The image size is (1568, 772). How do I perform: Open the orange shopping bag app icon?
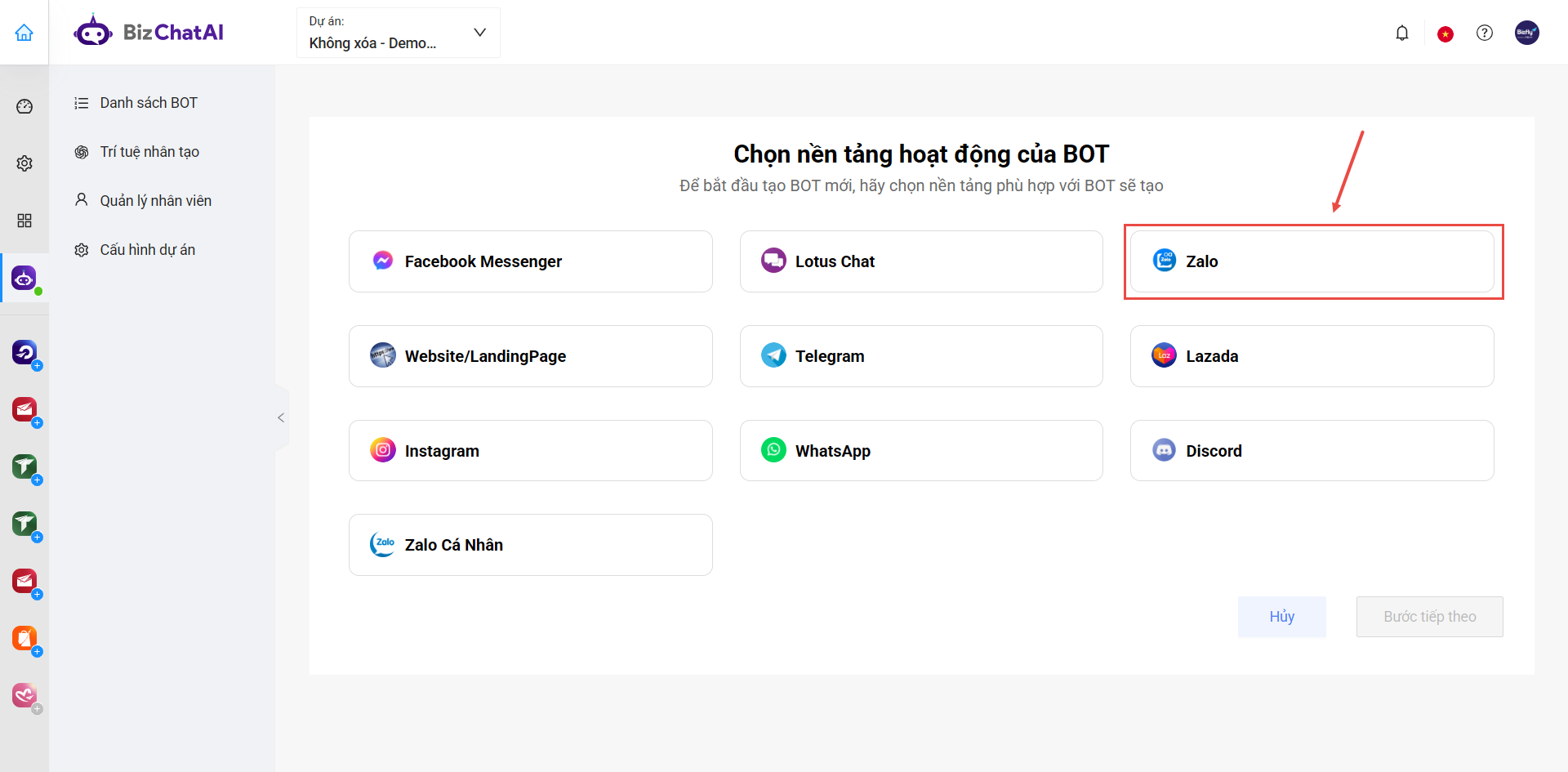[24, 638]
